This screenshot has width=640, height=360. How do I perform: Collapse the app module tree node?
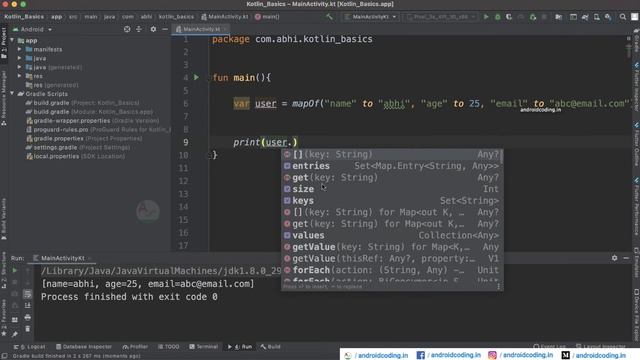coord(12,40)
